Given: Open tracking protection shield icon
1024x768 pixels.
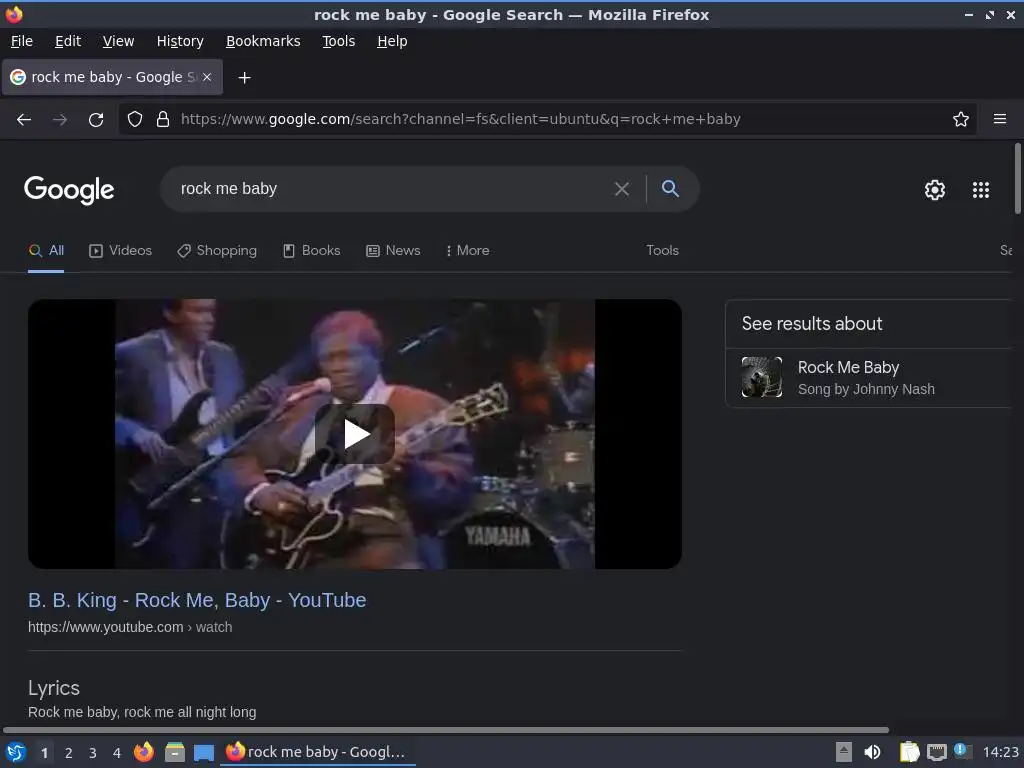Looking at the screenshot, I should (x=135, y=120).
